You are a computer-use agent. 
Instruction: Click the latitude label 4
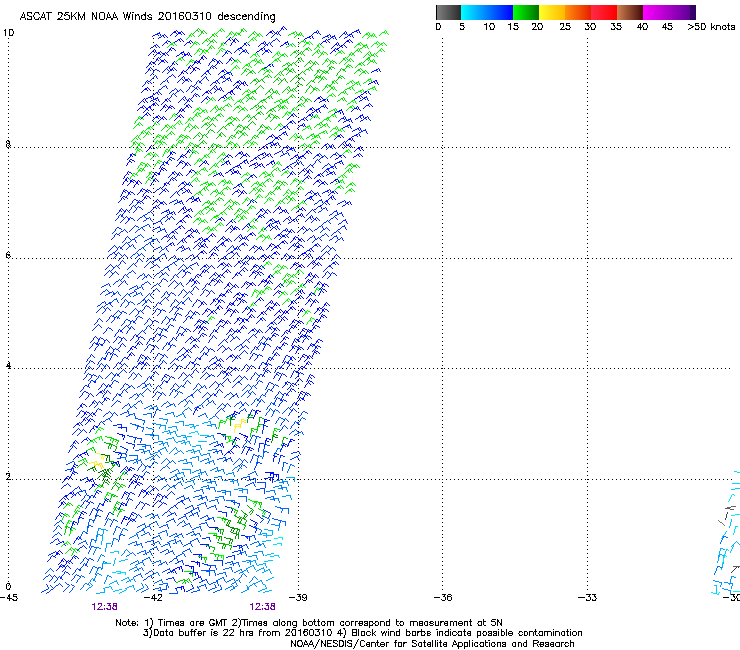point(8,366)
